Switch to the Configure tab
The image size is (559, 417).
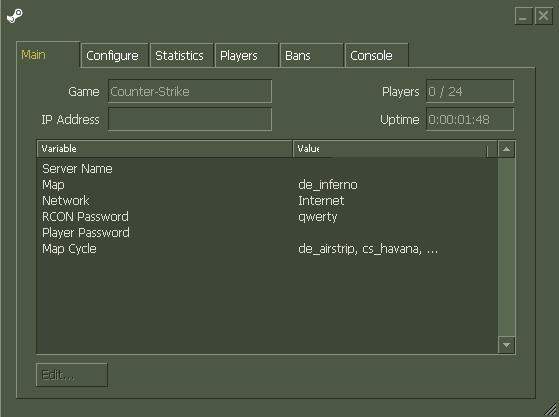click(x=114, y=55)
